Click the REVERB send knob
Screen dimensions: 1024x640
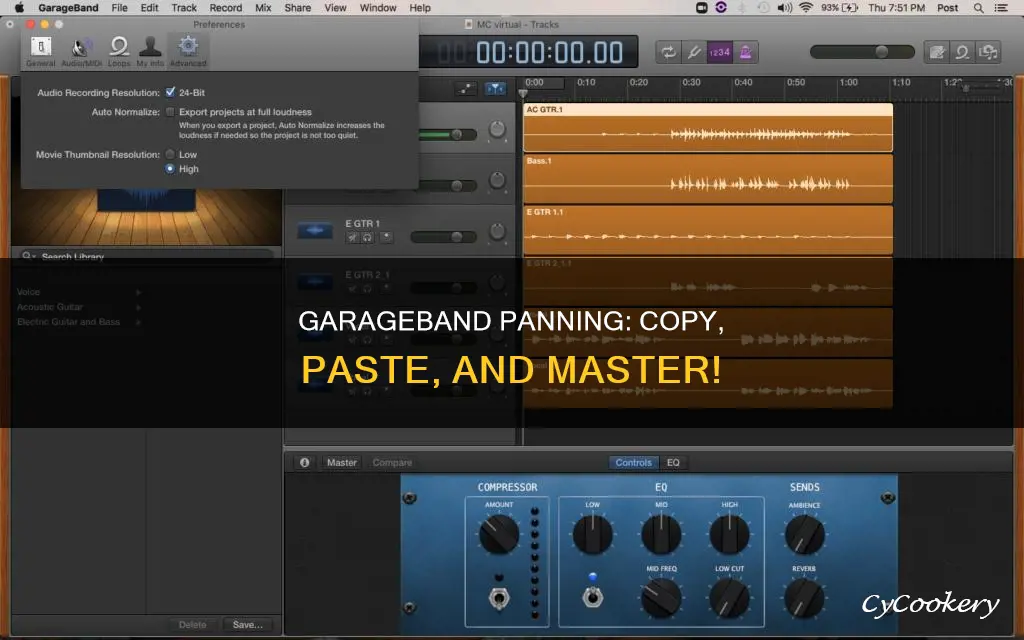click(804, 598)
